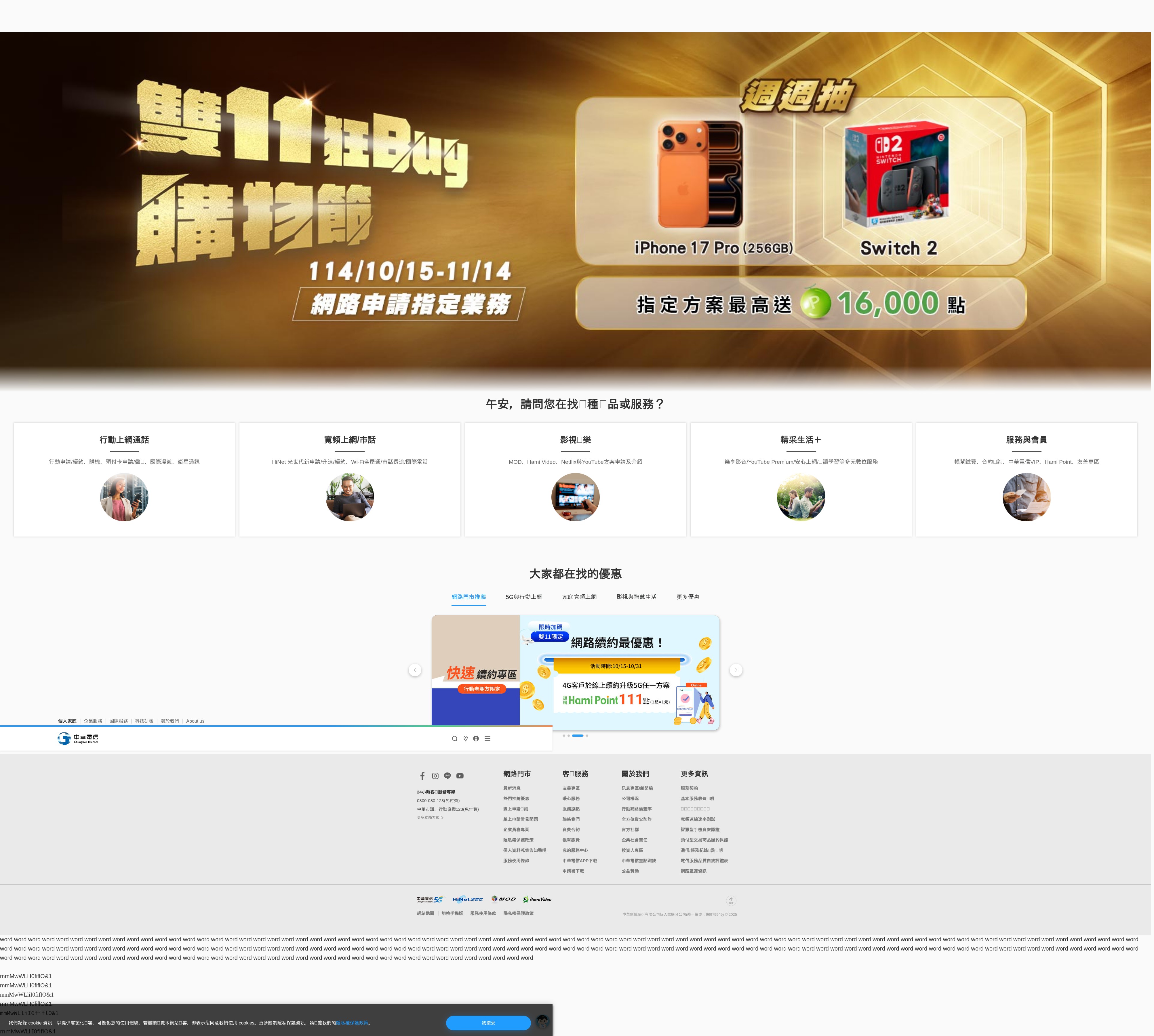Open the member account icon
The image size is (1154, 1036).
click(x=476, y=738)
